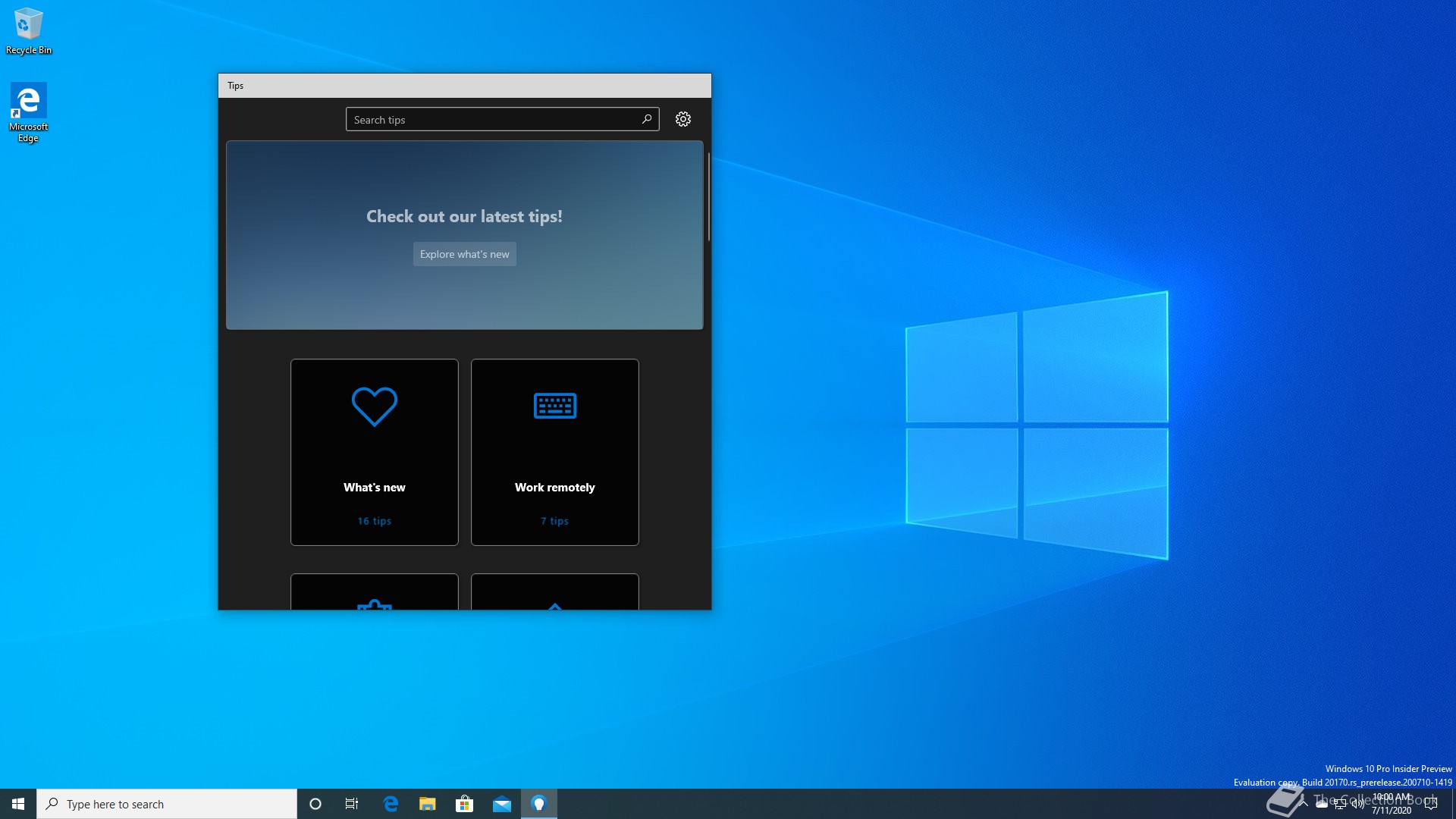Click the magnifier icon in Search tips box
The image size is (1456, 819).
647,119
